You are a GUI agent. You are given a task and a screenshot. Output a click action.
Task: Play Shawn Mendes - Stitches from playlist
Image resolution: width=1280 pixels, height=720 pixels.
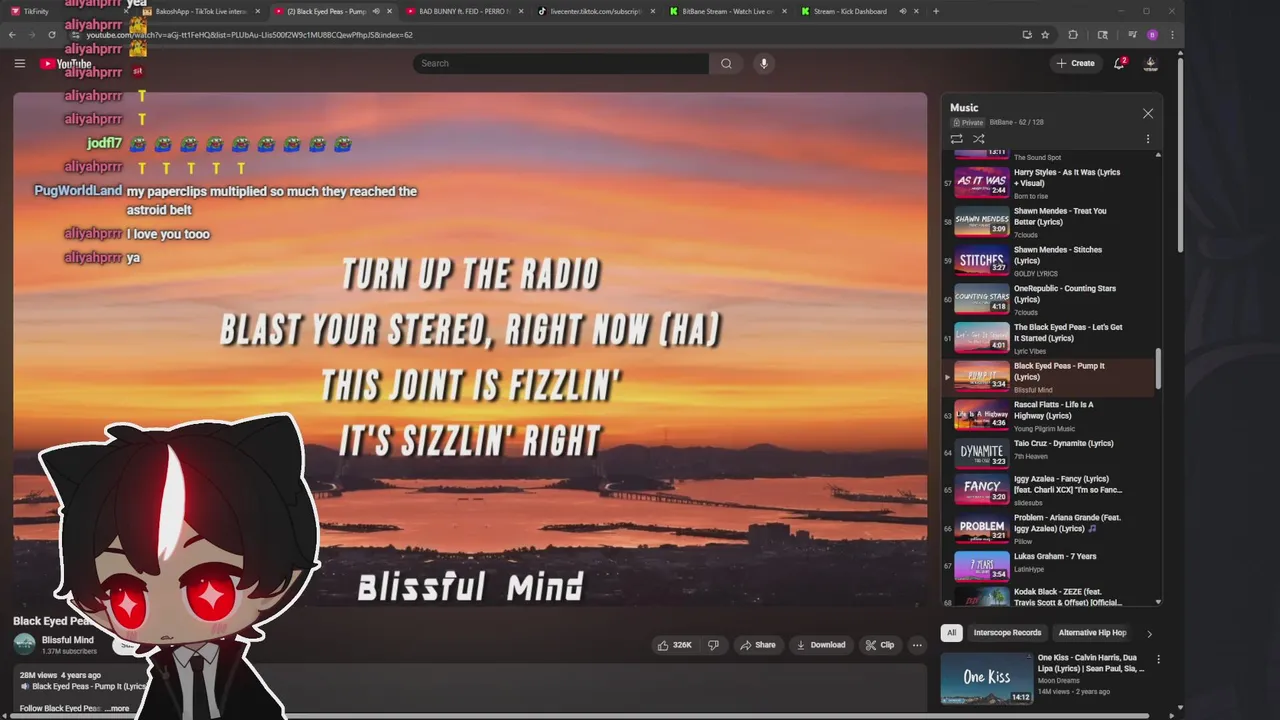1050,261
